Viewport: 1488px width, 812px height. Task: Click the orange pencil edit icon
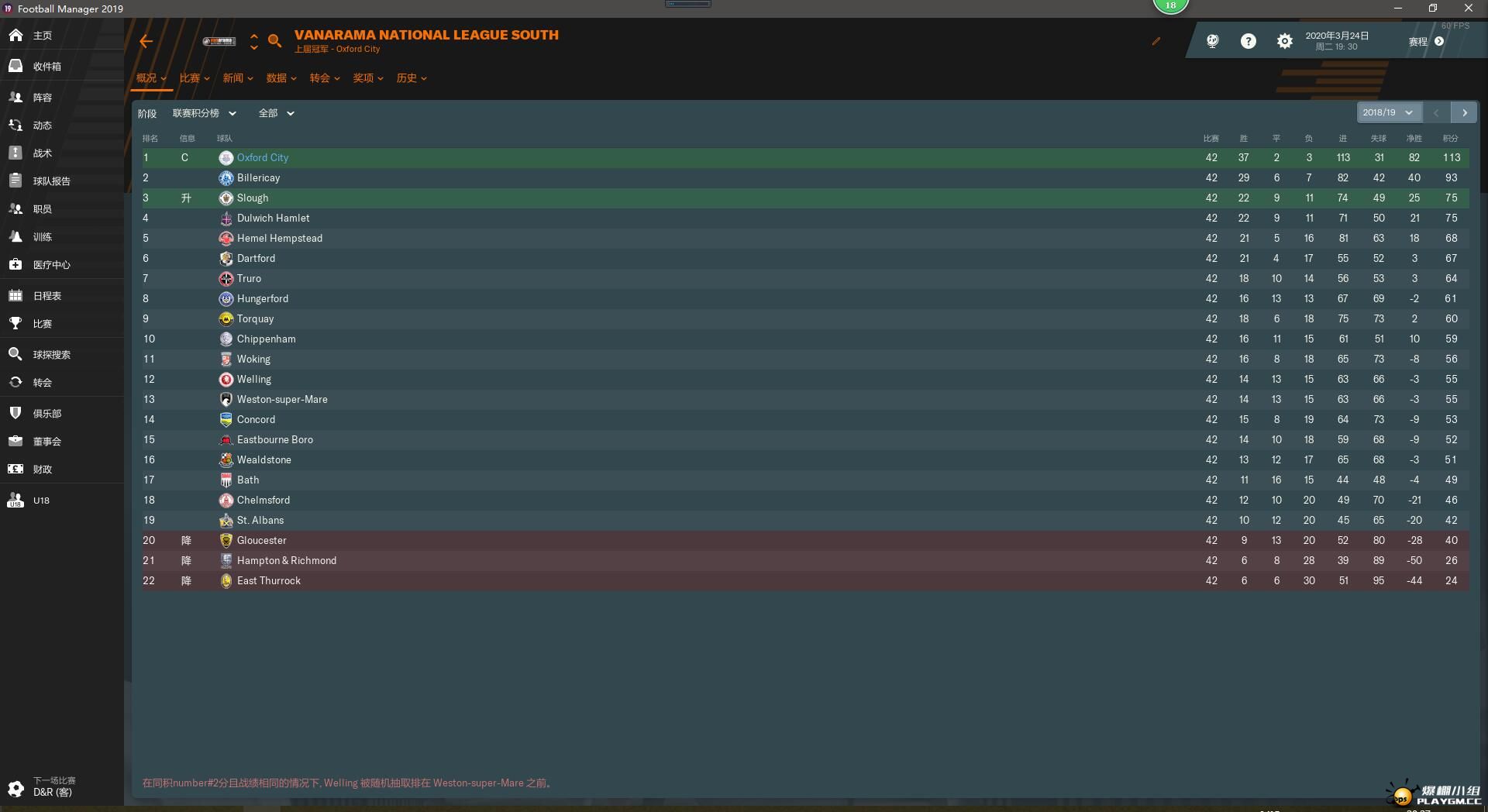tap(1156, 41)
